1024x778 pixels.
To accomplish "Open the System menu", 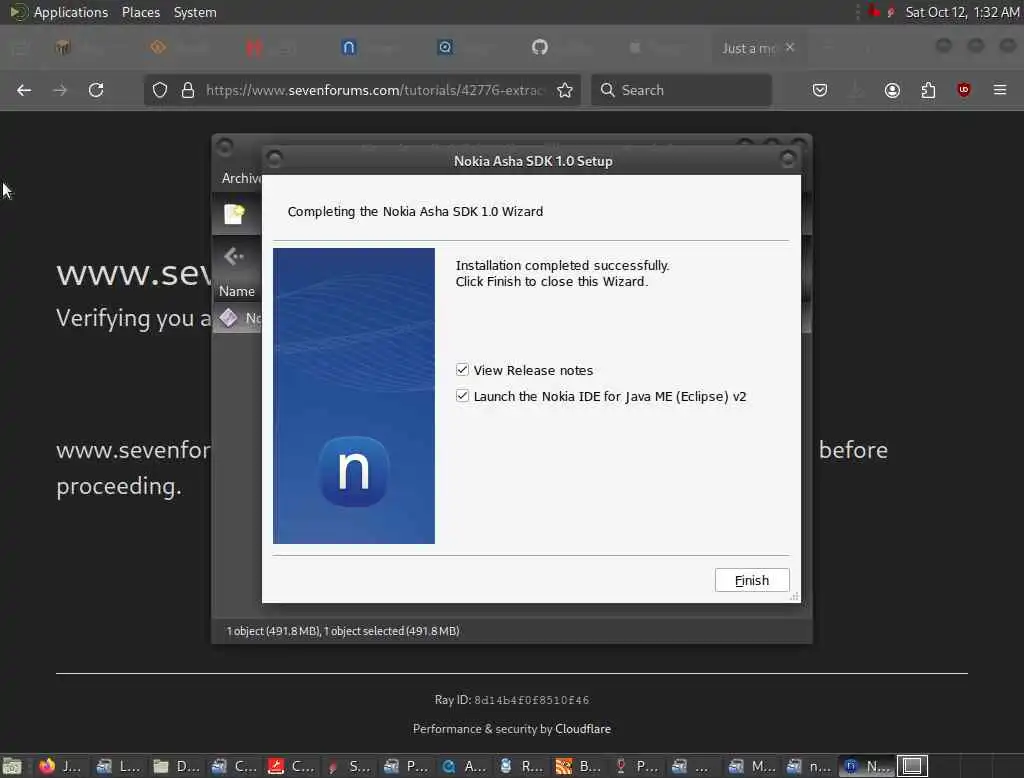I will 195,12.
